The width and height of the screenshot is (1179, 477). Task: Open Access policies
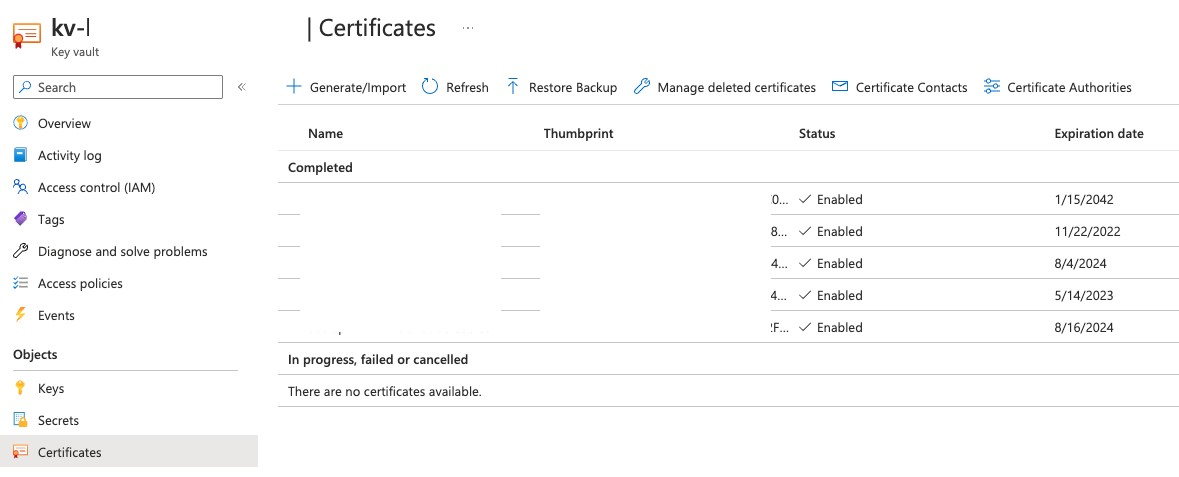[x=80, y=284]
